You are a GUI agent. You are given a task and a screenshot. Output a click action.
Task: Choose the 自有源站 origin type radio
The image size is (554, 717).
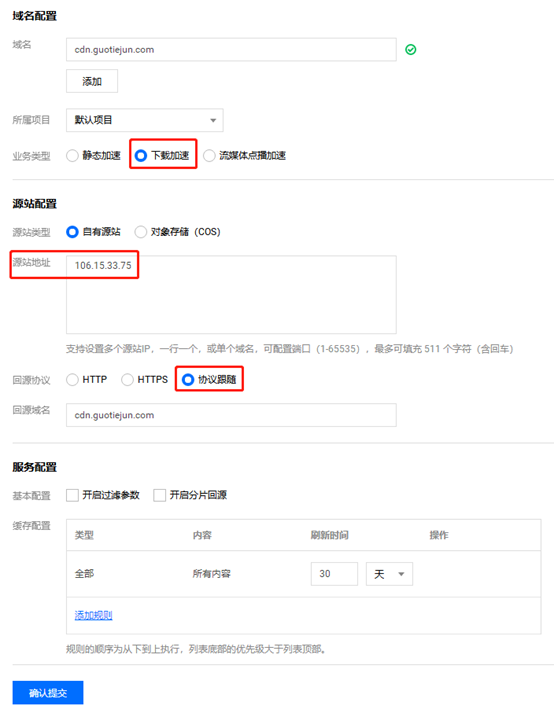click(x=72, y=232)
